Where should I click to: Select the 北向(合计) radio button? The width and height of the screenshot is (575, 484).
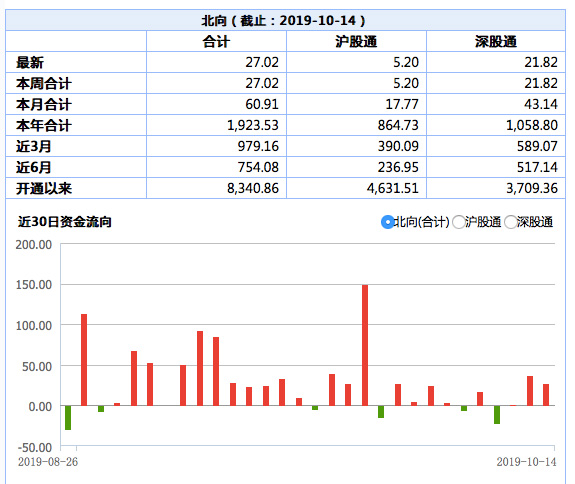[387, 222]
